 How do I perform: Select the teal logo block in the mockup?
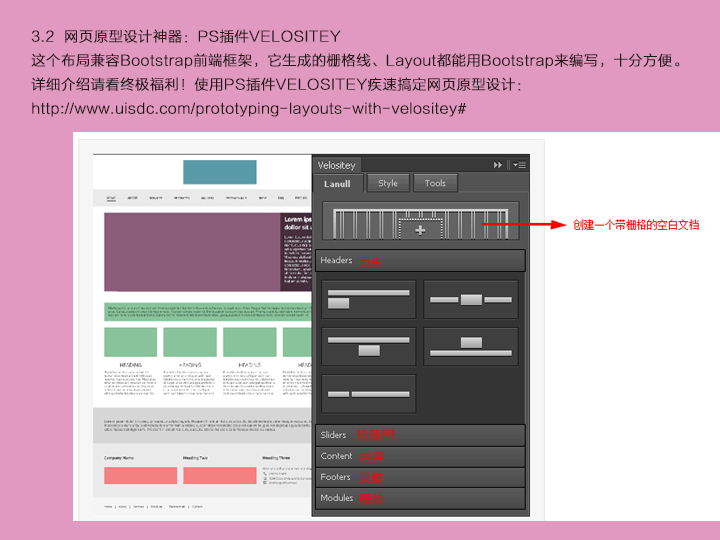point(220,172)
